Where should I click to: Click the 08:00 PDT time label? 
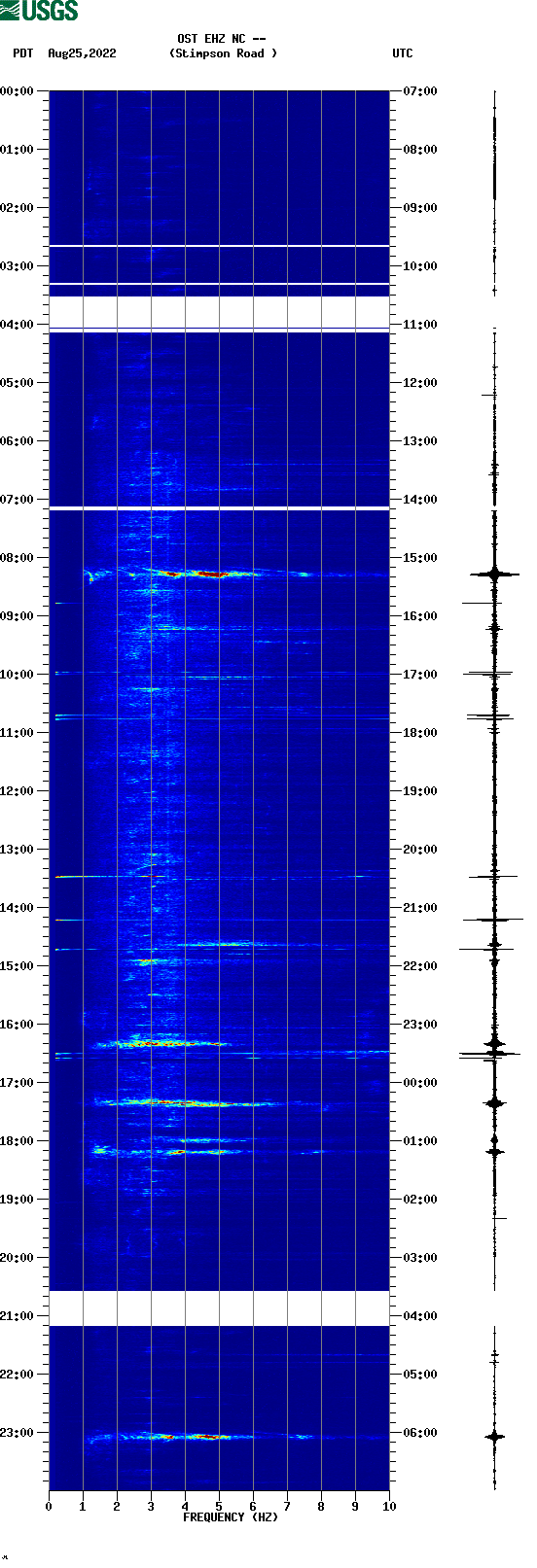(x=17, y=558)
